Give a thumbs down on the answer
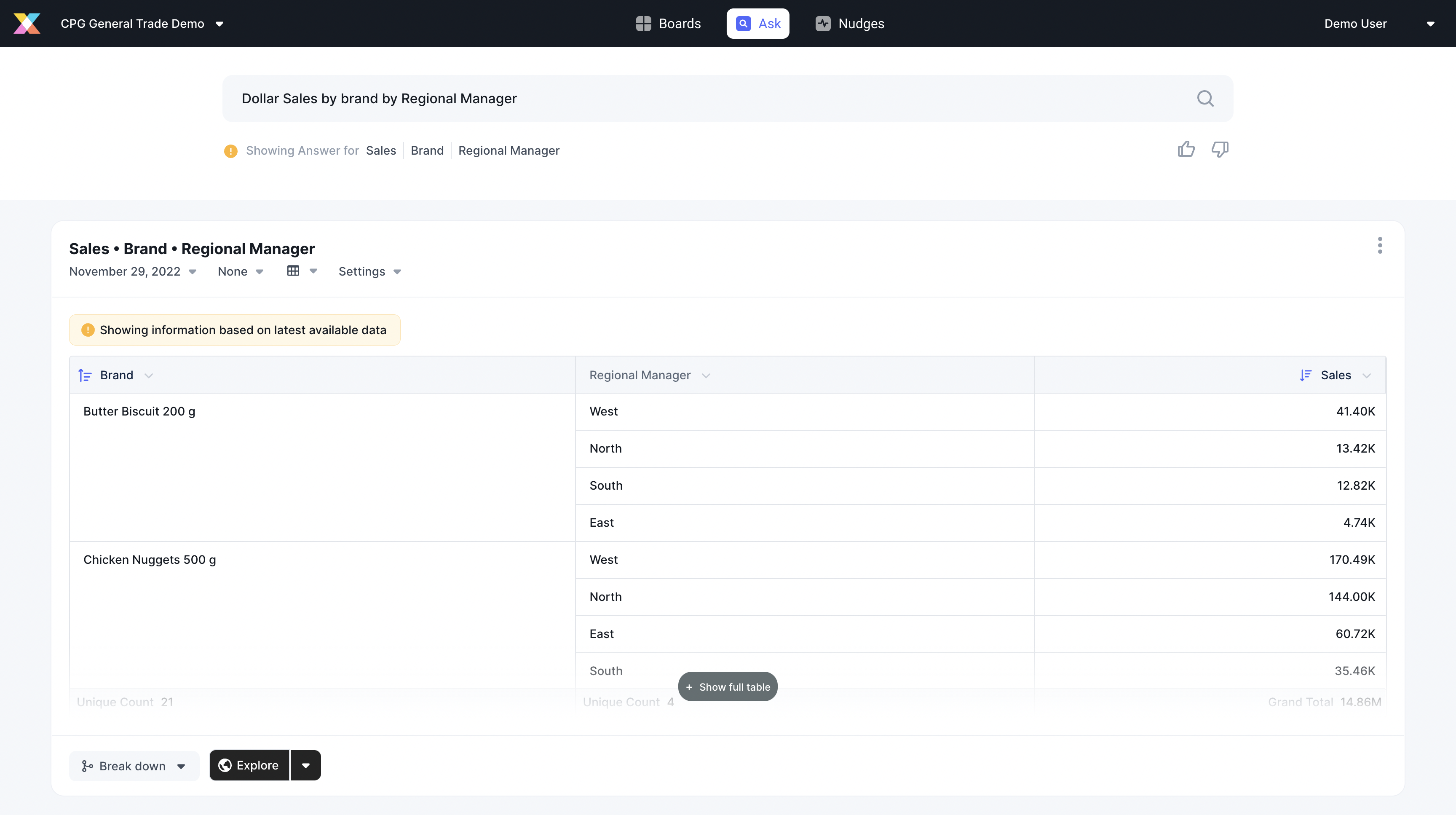Viewport: 1456px width, 815px height. pos(1220,149)
